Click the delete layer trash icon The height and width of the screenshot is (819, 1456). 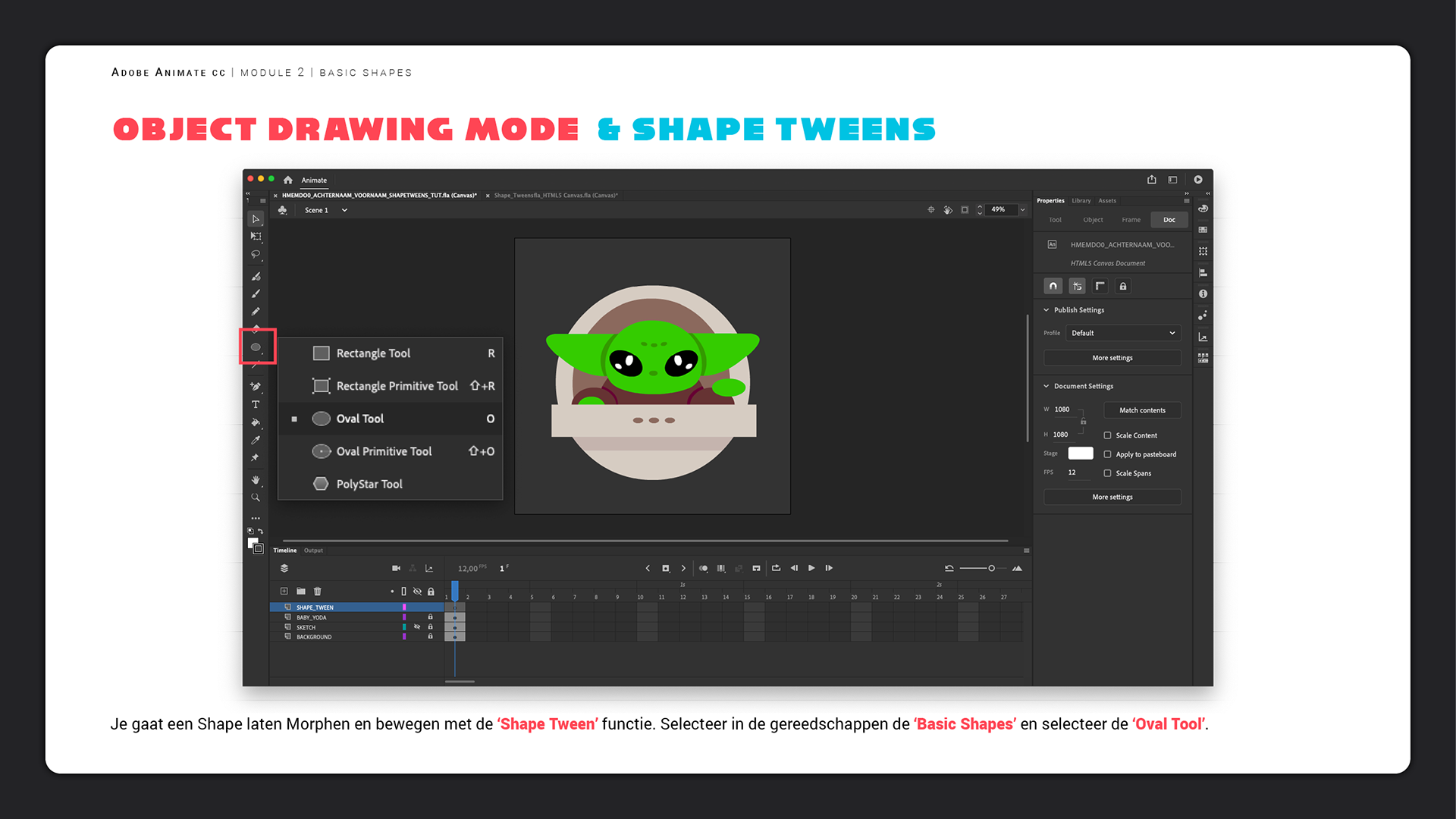click(x=318, y=591)
